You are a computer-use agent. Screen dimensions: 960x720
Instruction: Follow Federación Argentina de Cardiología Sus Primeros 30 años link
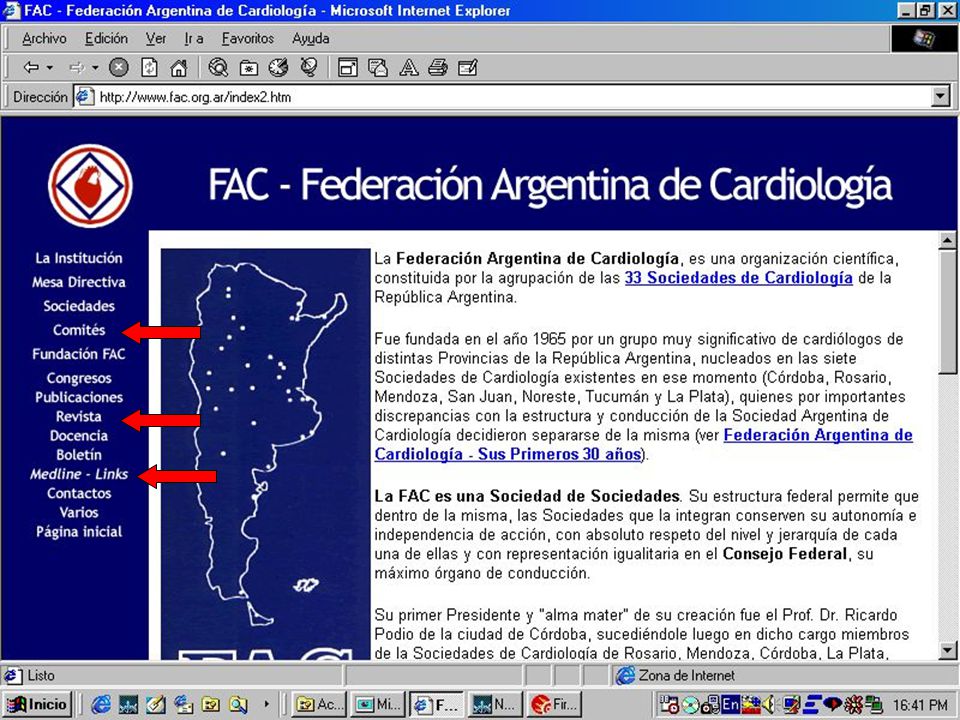pos(643,444)
